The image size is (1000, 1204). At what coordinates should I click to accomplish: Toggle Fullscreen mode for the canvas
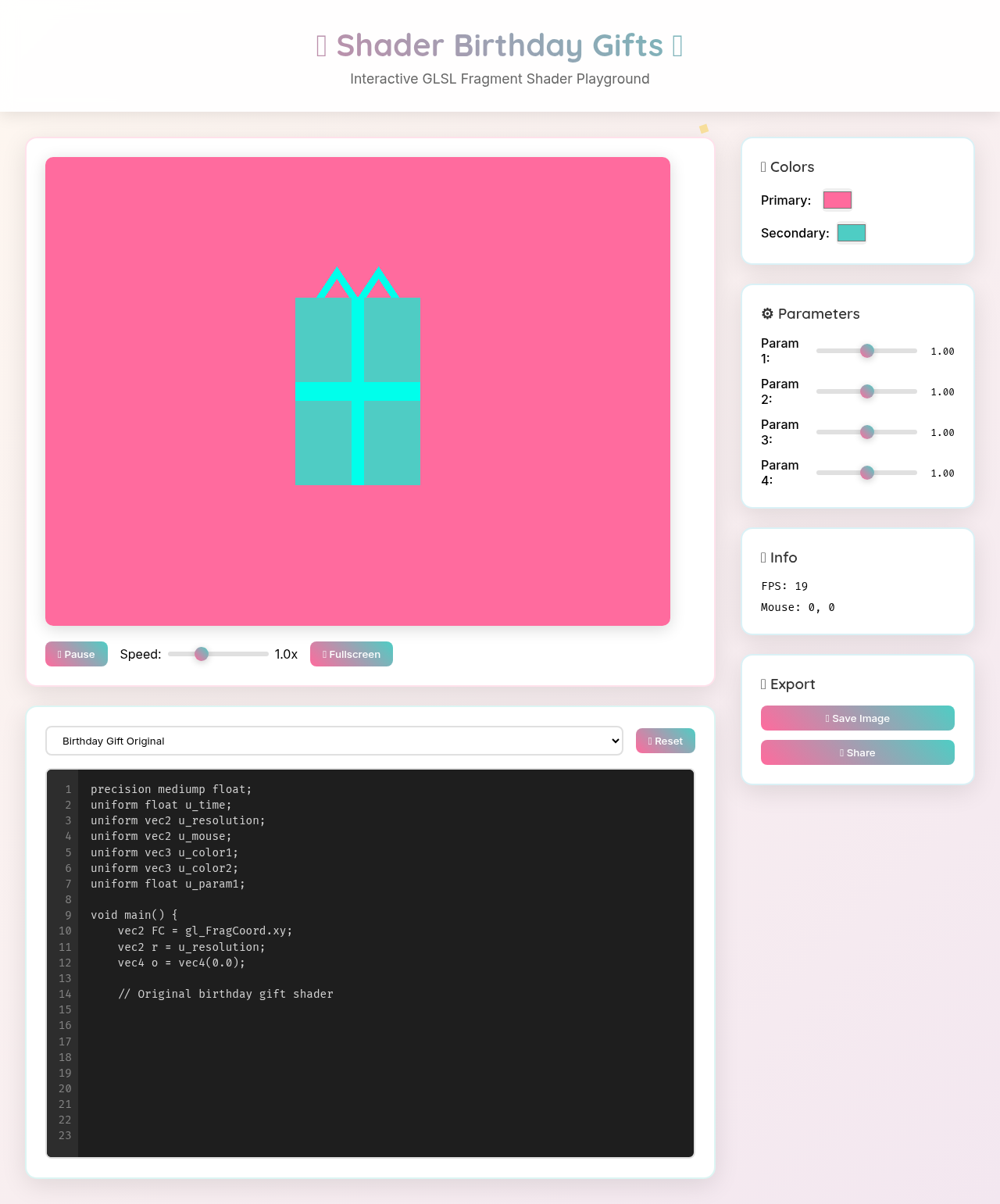[x=351, y=654]
